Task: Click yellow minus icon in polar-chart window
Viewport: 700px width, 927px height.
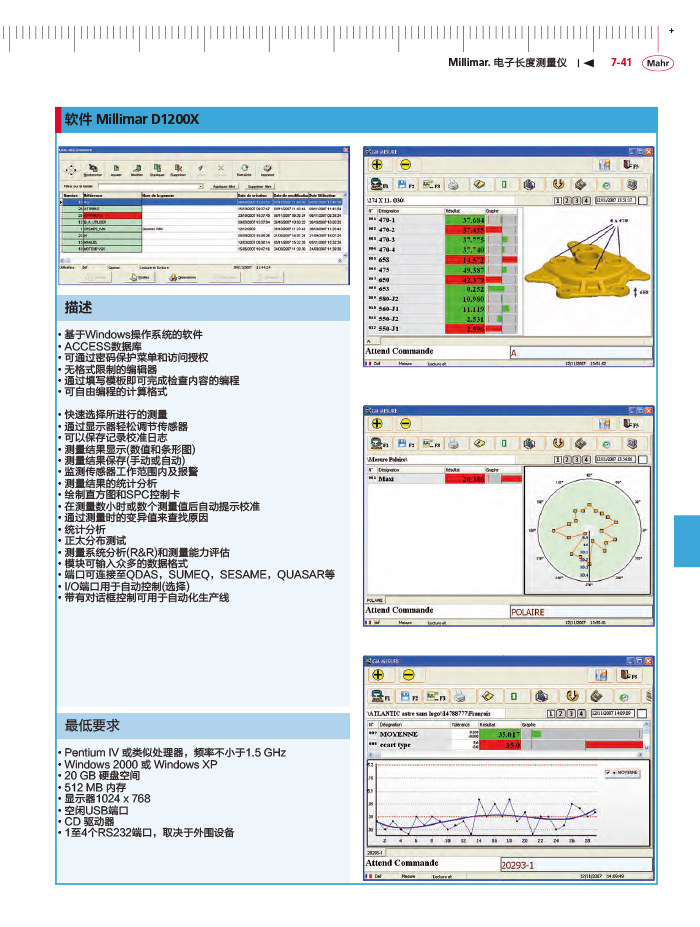Action: pos(406,422)
